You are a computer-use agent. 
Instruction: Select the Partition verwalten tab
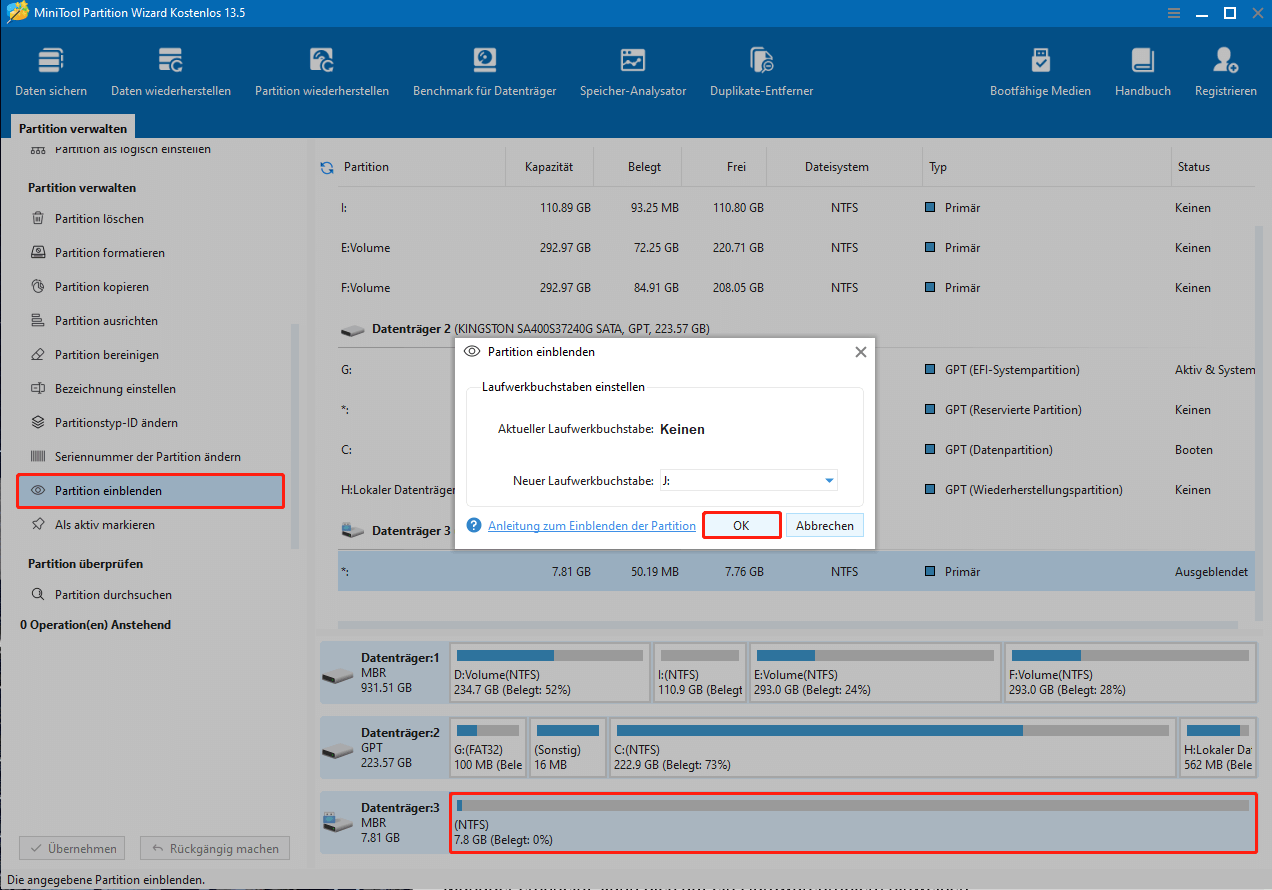(72, 127)
